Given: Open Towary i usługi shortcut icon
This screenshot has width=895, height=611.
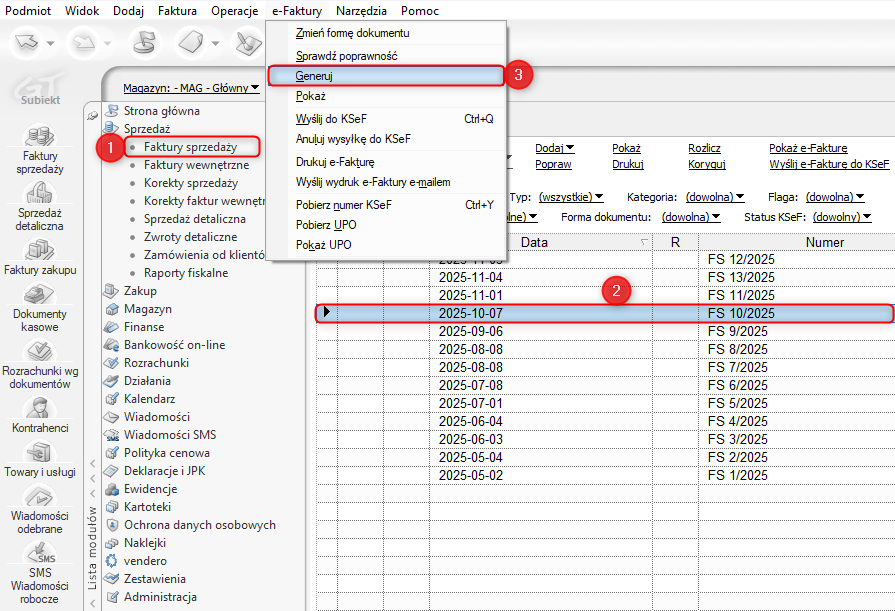Looking at the screenshot, I should pyautogui.click(x=40, y=453).
